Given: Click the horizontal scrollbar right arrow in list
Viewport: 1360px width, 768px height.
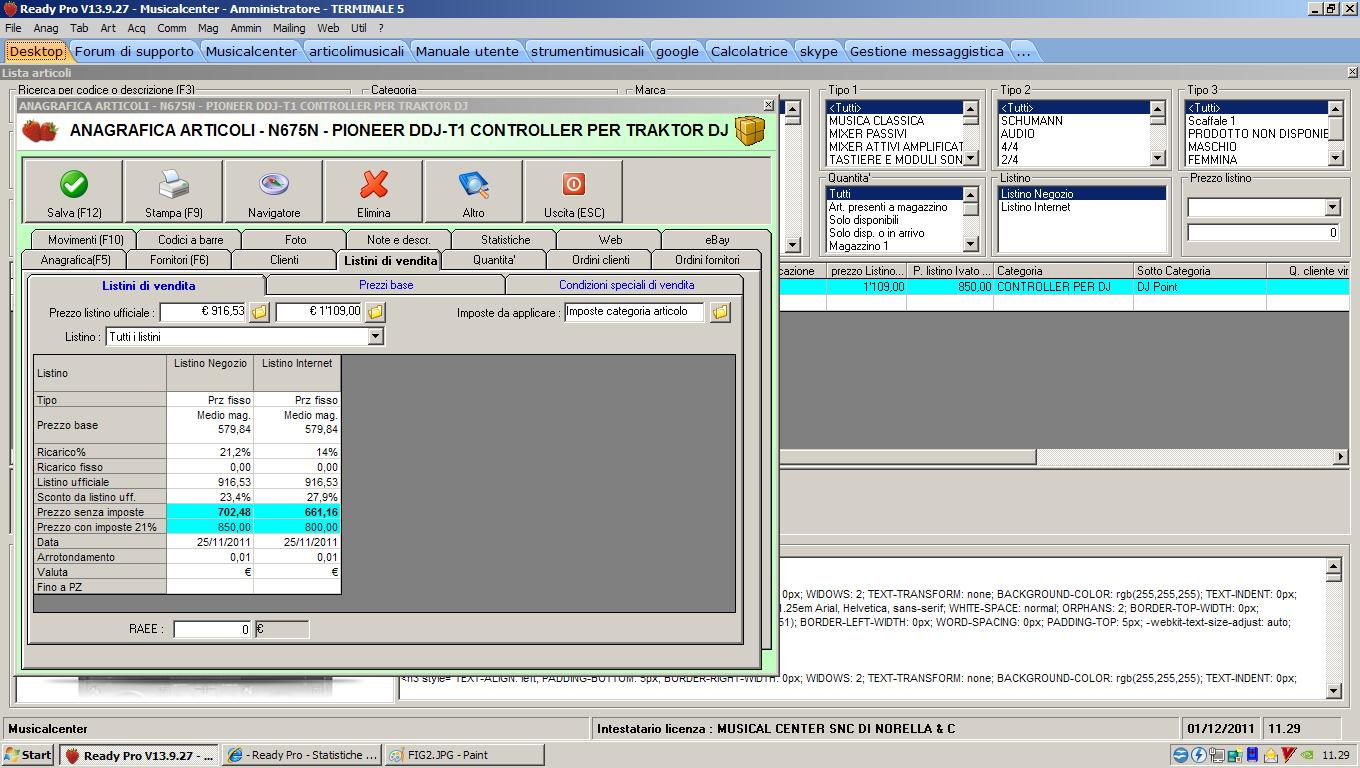Looking at the screenshot, I should pyautogui.click(x=1341, y=457).
